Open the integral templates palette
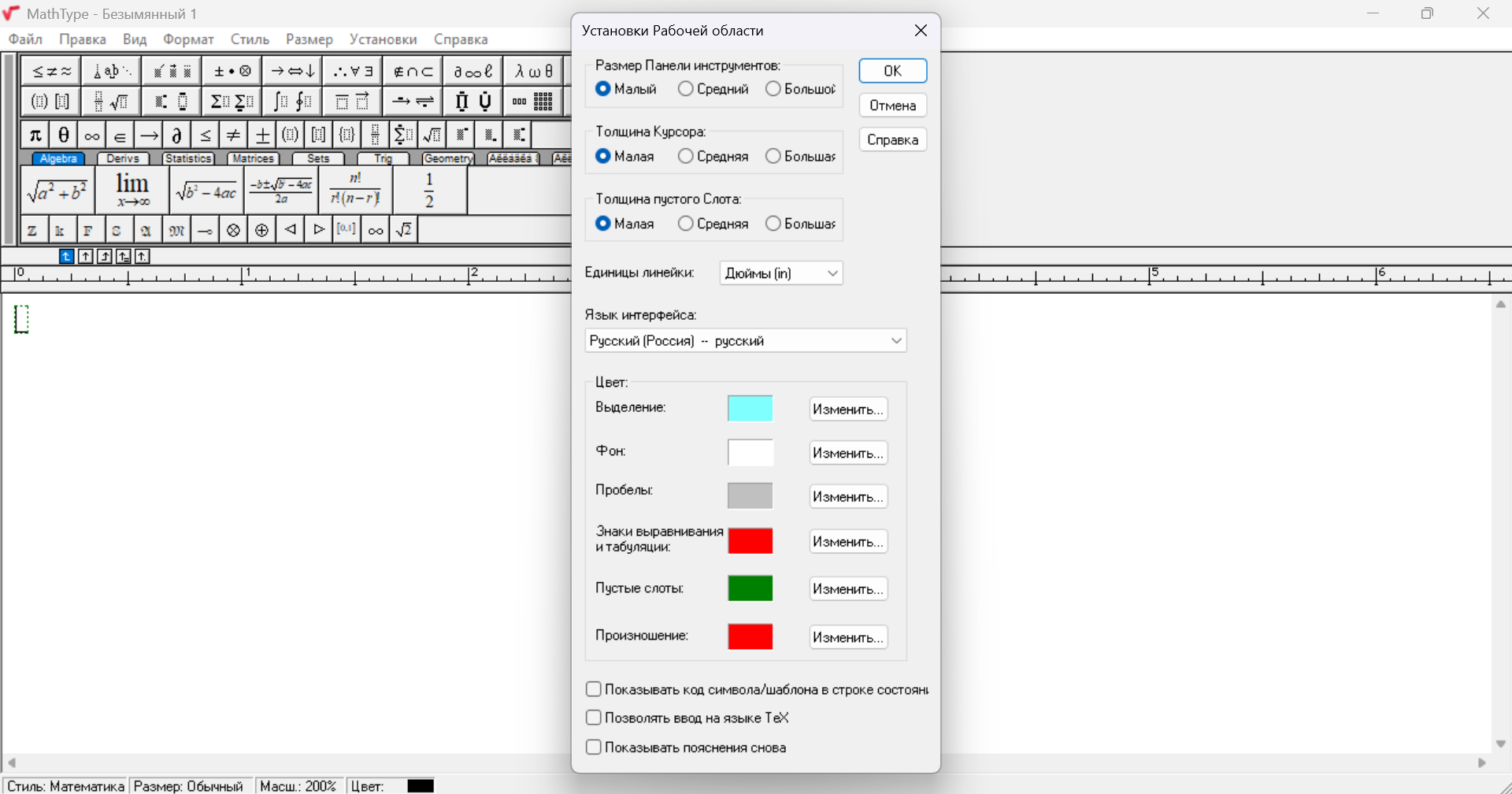The height and width of the screenshot is (794, 1512). [x=292, y=102]
